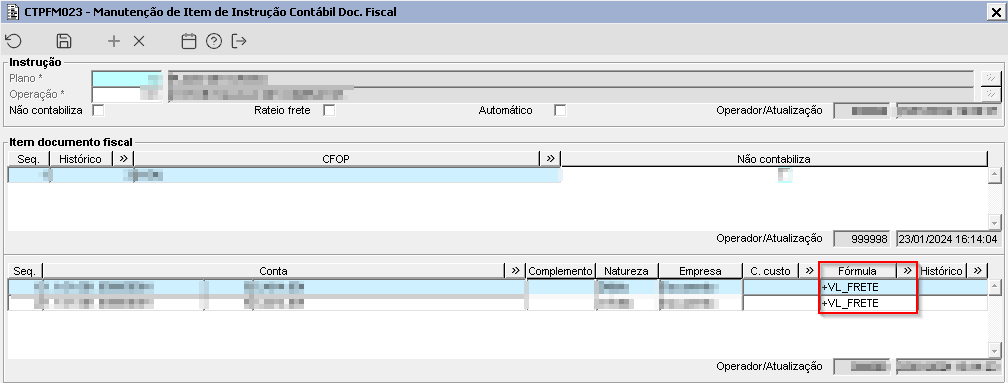
Task: Click the Plano input field
Action: pyautogui.click(x=127, y=78)
